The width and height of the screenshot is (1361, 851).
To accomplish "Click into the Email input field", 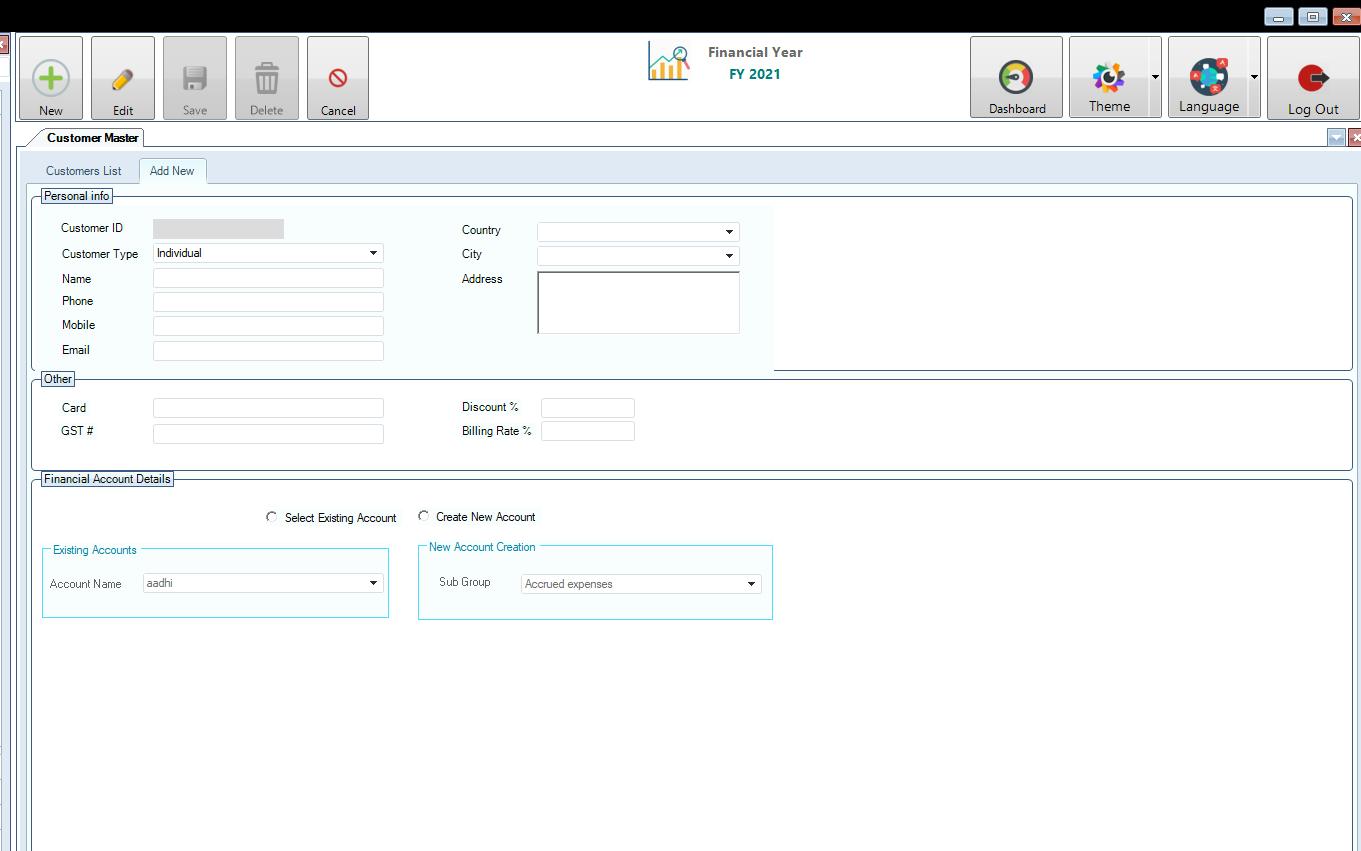I will point(268,351).
